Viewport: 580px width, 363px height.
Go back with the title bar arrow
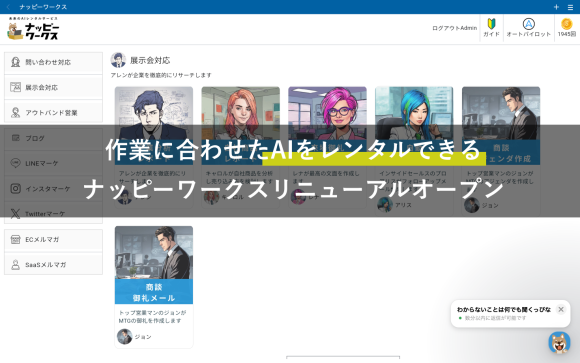[x=8, y=7]
